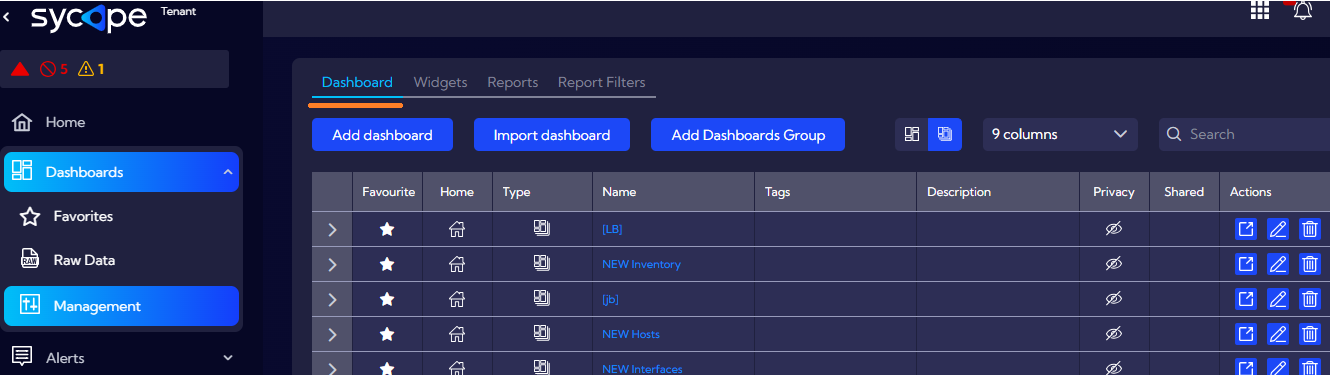Click the Search input field
The height and width of the screenshot is (375, 1330).
point(1245,134)
